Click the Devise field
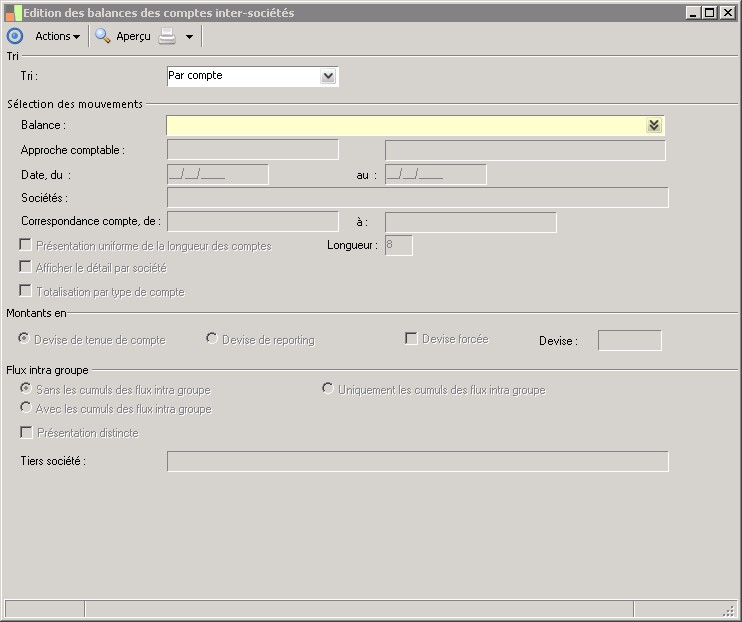 629,340
